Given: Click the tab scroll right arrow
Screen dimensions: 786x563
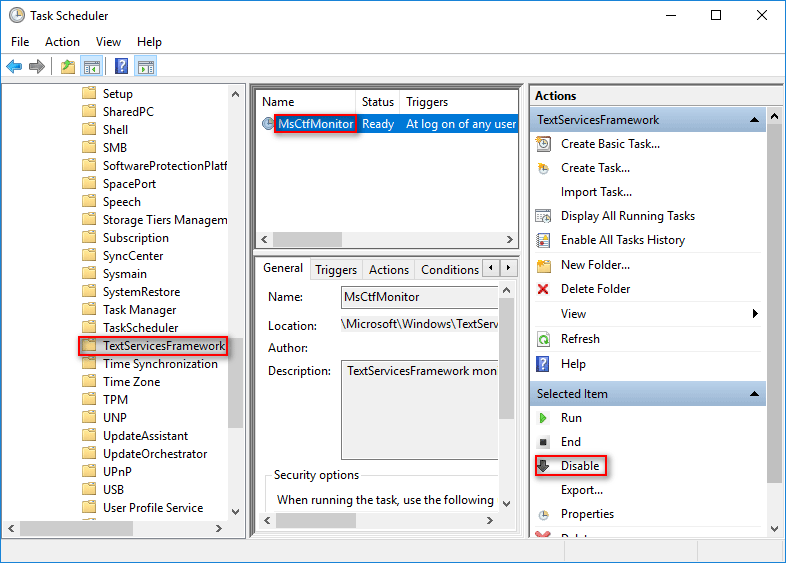Looking at the screenshot, I should (x=508, y=268).
